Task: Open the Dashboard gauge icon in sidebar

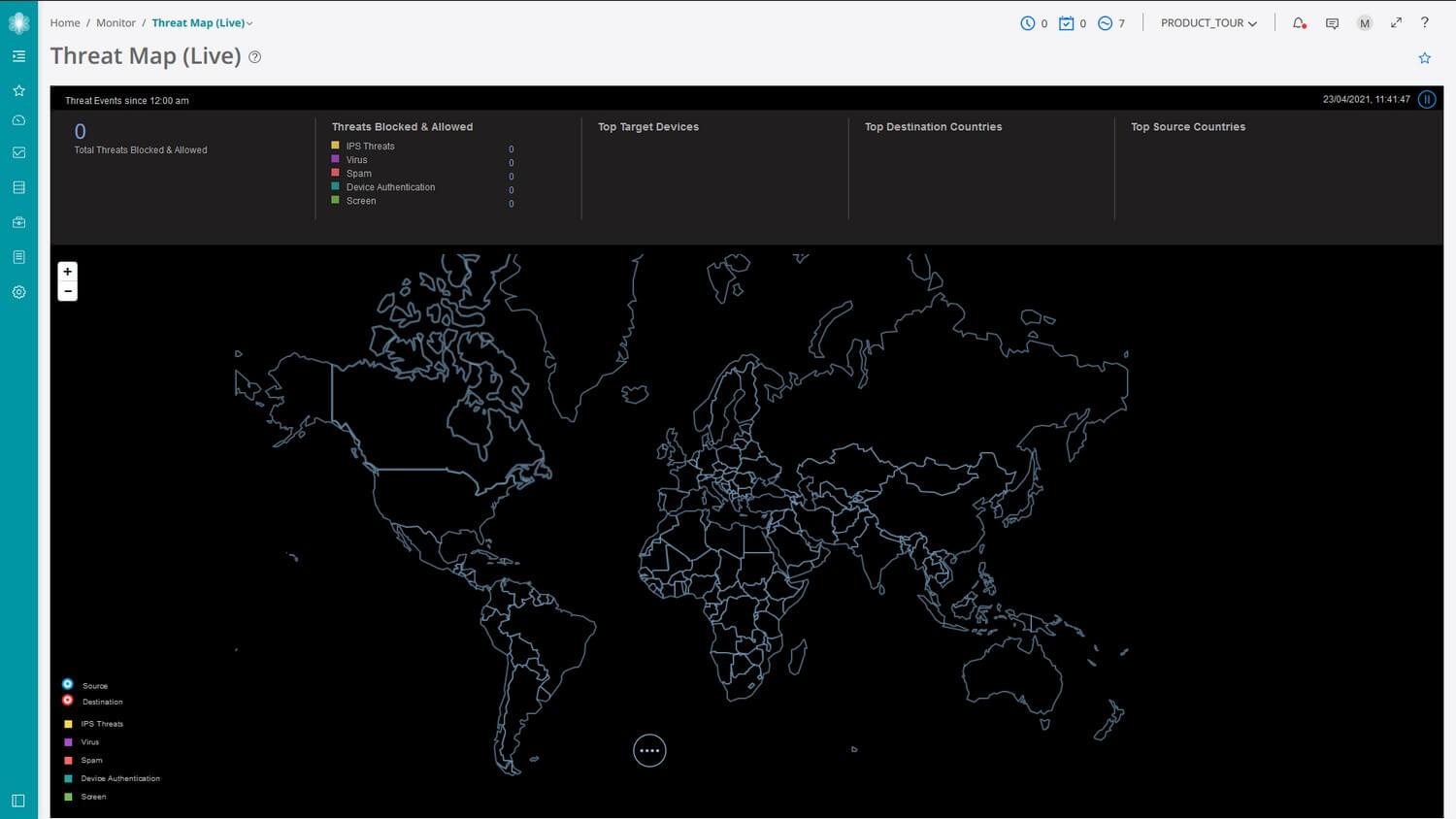Action: (17, 119)
